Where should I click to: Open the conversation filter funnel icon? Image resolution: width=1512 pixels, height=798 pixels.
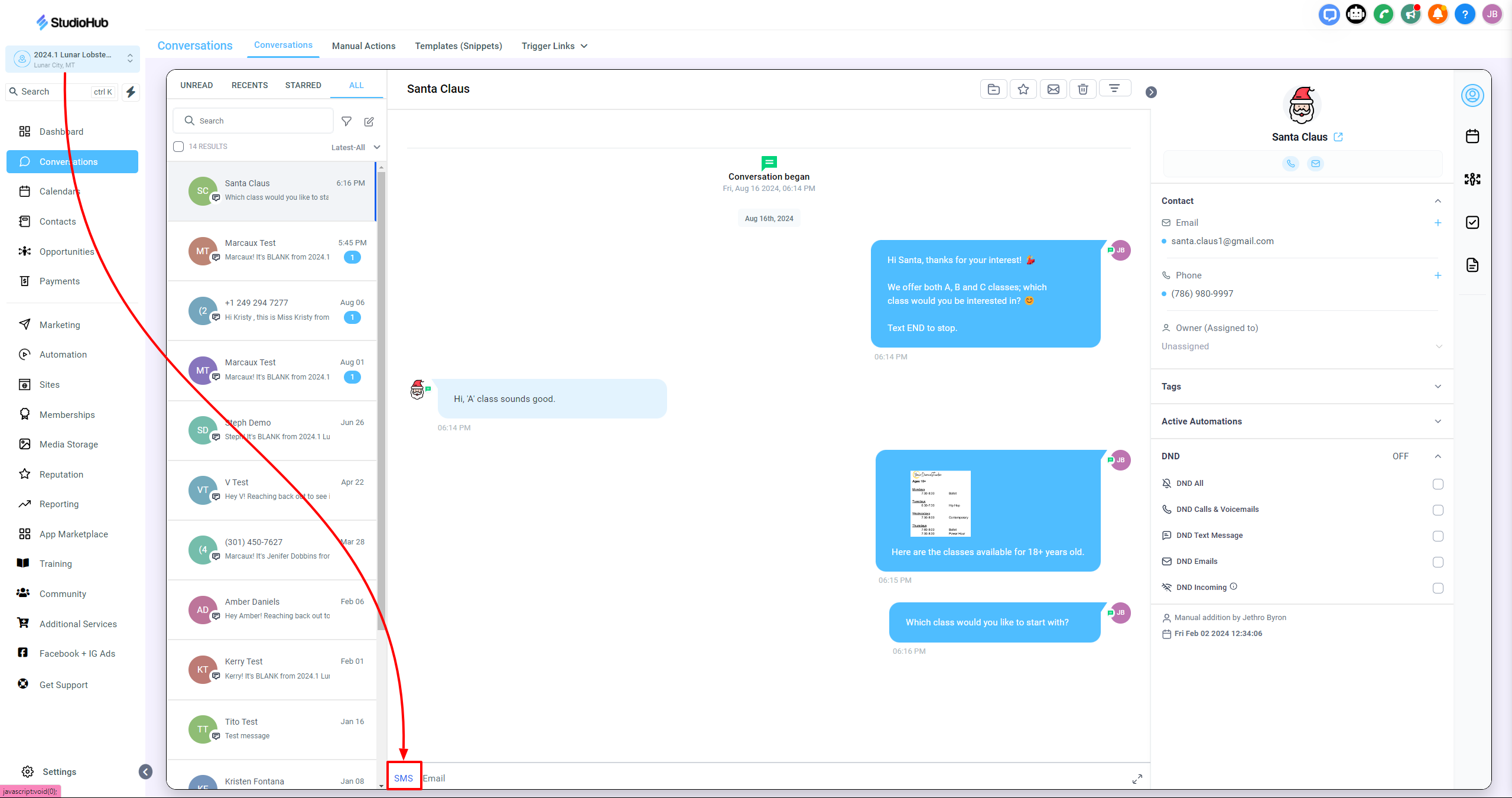(347, 121)
